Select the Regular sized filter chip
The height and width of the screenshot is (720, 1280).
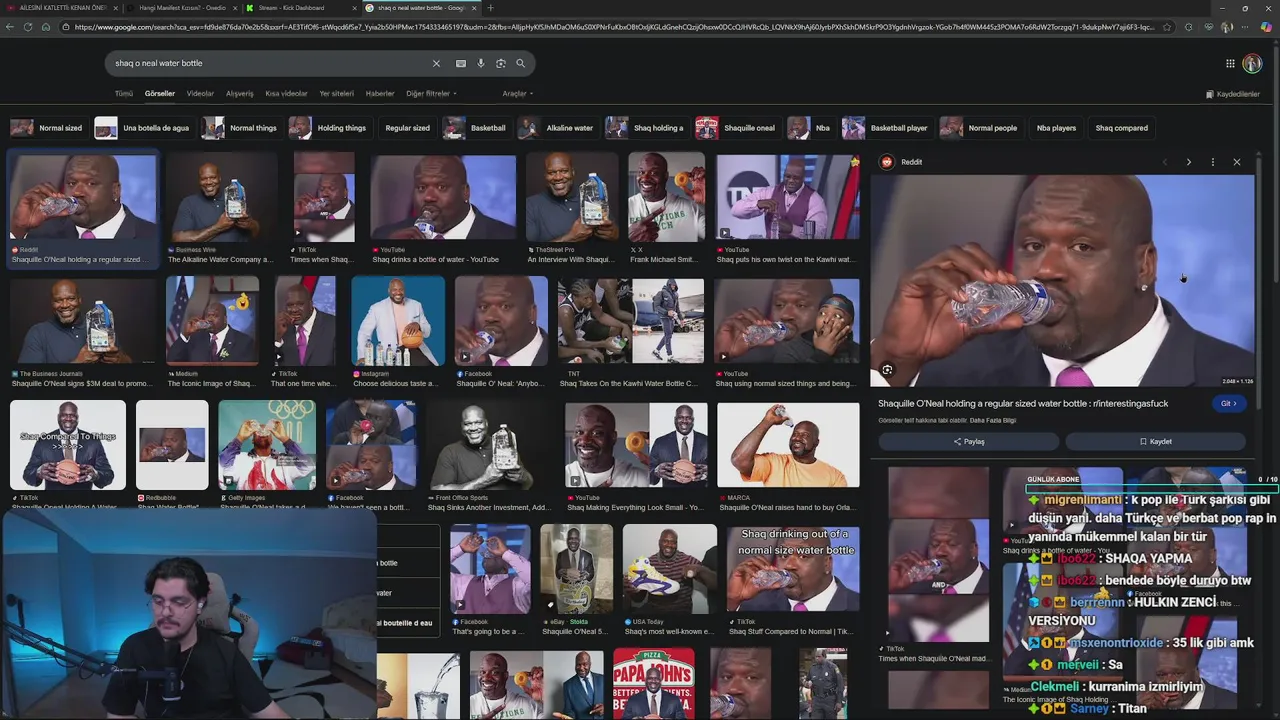point(407,128)
